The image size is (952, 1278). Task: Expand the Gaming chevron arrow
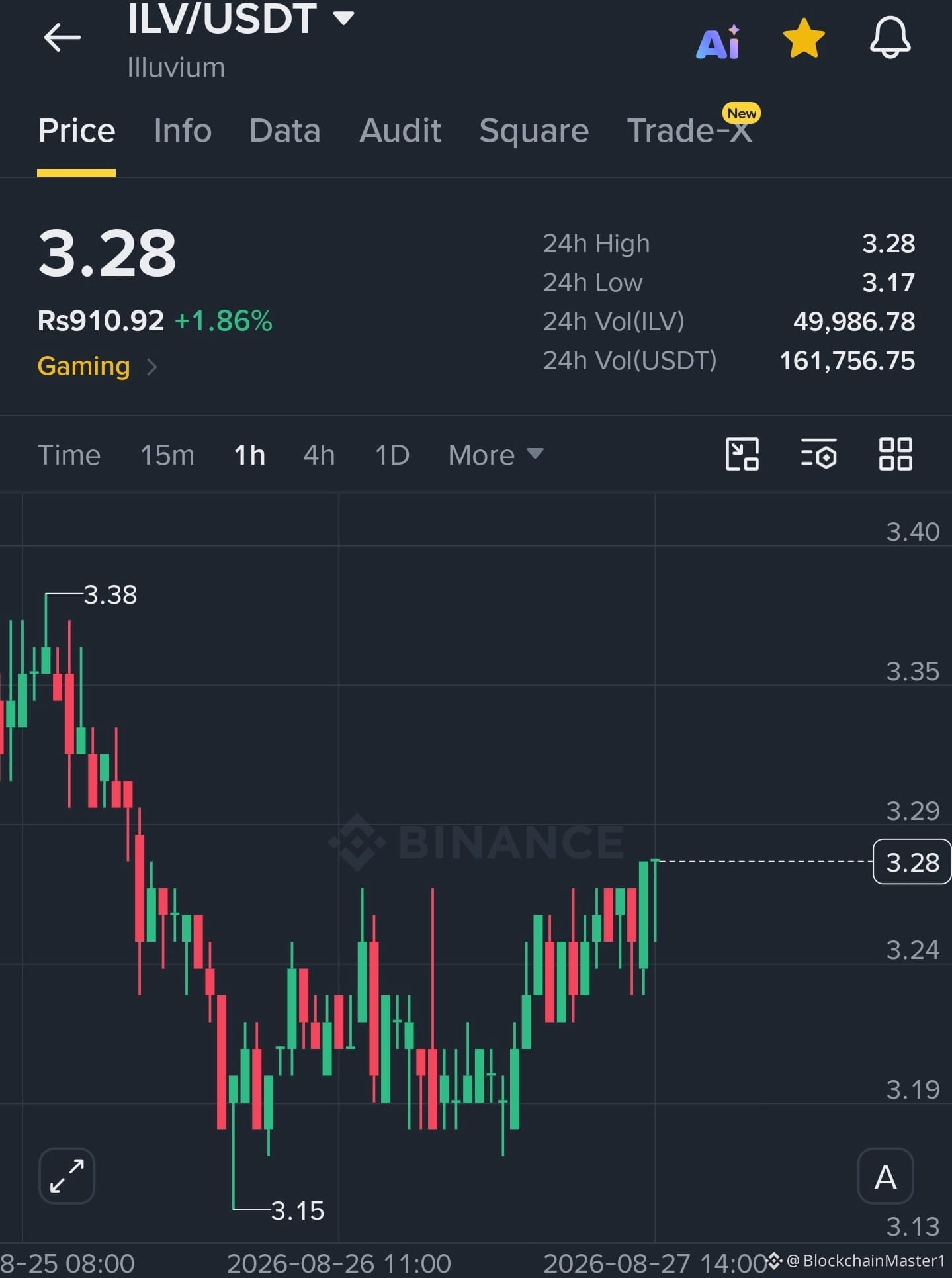coord(151,367)
